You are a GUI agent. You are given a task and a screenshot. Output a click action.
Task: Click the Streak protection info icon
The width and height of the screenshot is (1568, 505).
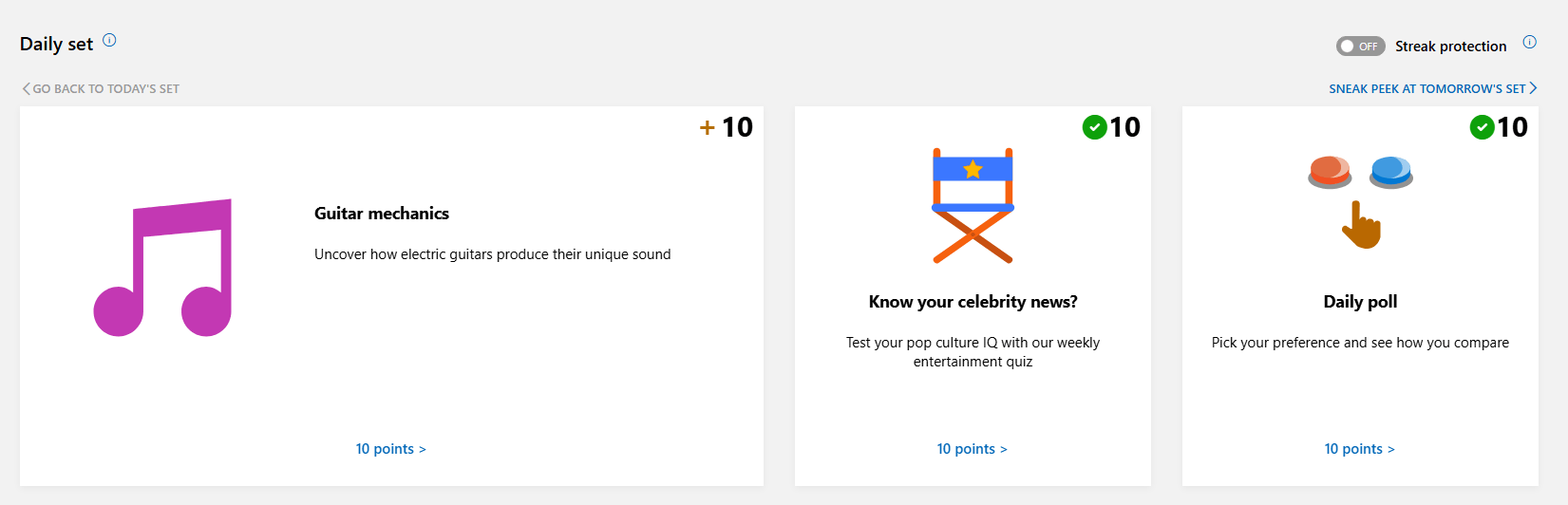coord(1529,42)
